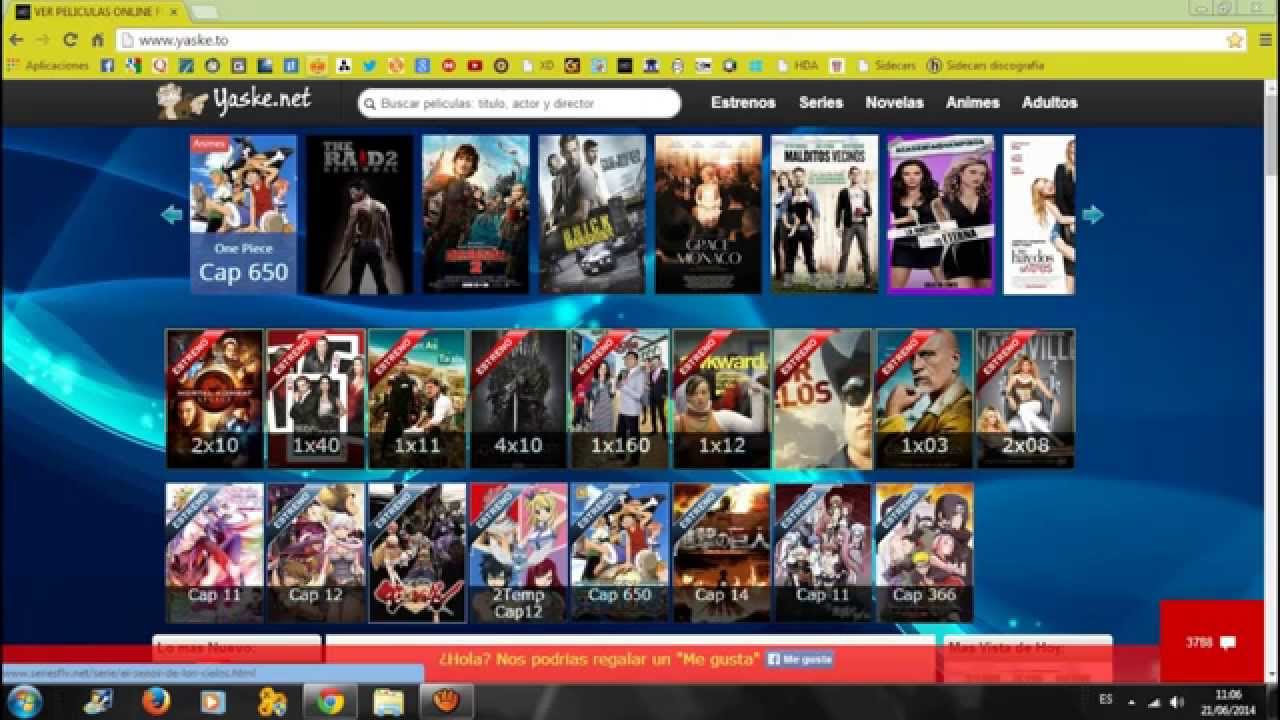Open the Animes menu

973,102
